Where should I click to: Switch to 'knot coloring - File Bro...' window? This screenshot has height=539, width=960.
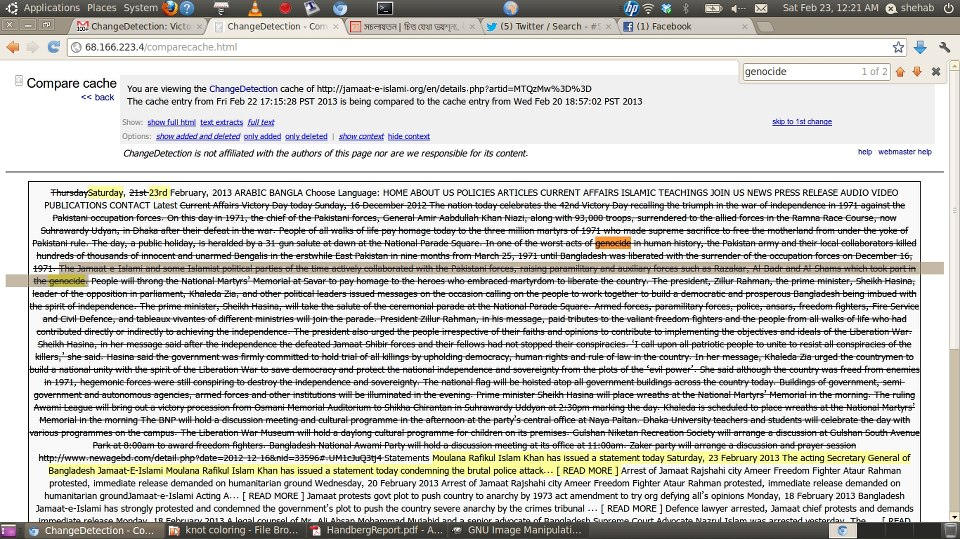click(x=233, y=530)
